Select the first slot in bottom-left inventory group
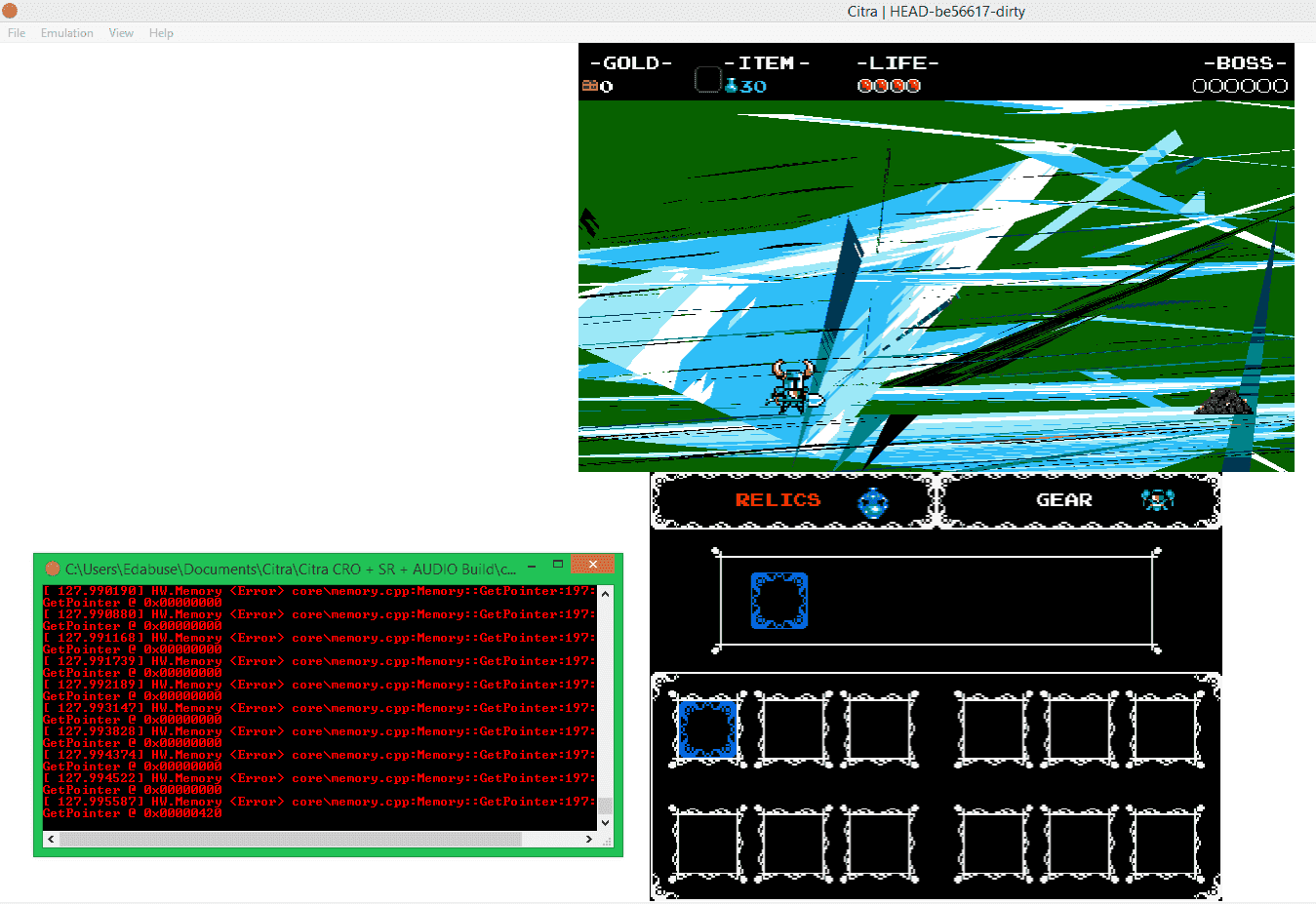This screenshot has height=904, width=1316. (707, 843)
